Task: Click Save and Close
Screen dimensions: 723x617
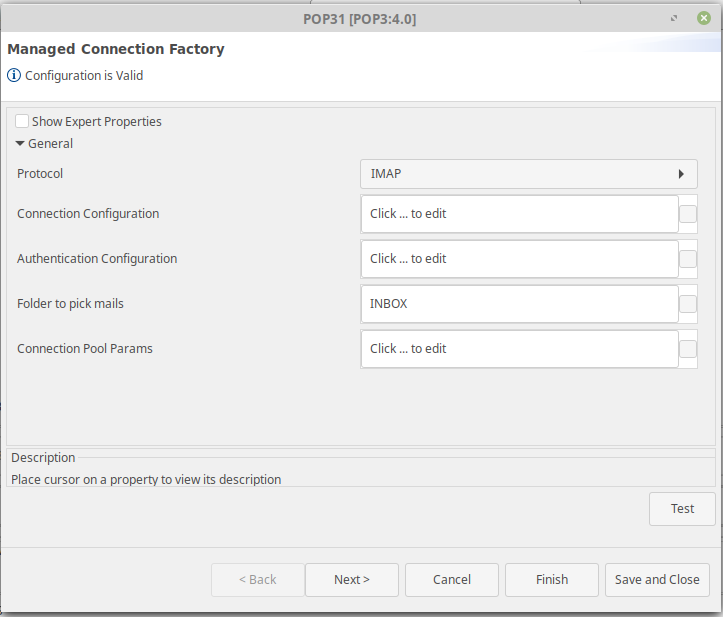Action: [657, 580]
